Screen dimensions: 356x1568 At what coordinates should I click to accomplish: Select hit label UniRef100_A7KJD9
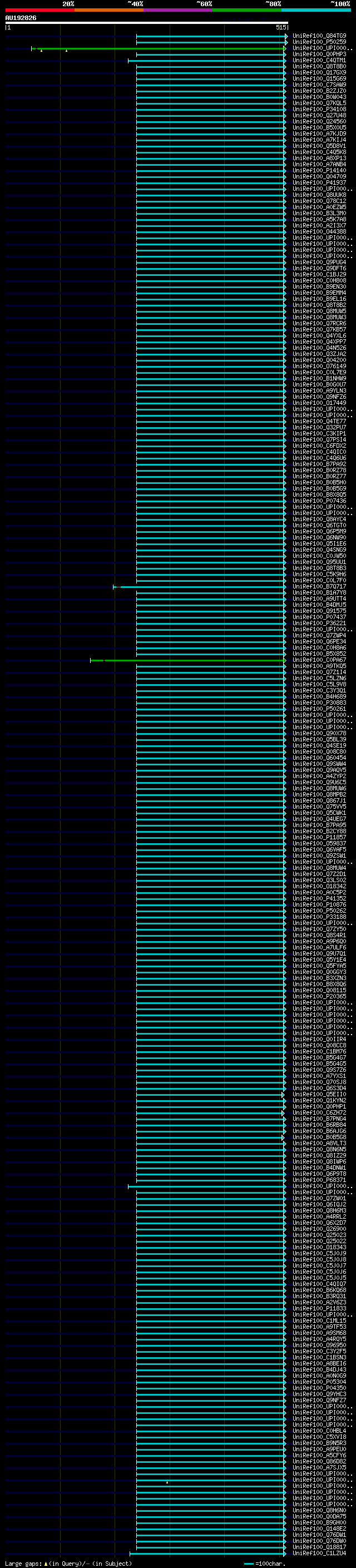coord(319,134)
